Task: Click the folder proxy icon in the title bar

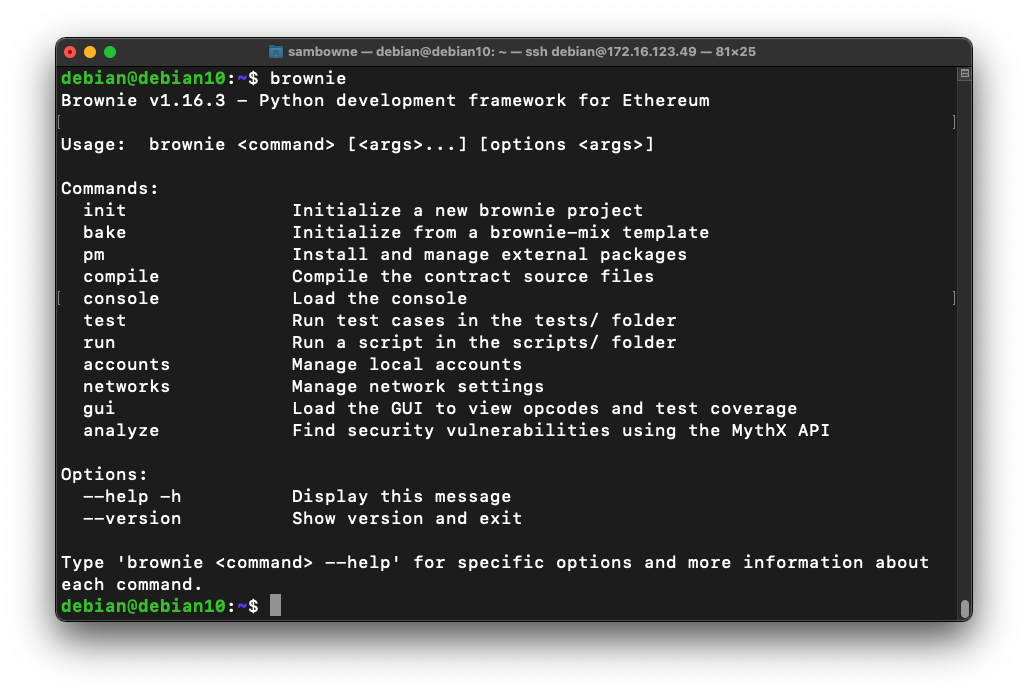Action: (277, 52)
